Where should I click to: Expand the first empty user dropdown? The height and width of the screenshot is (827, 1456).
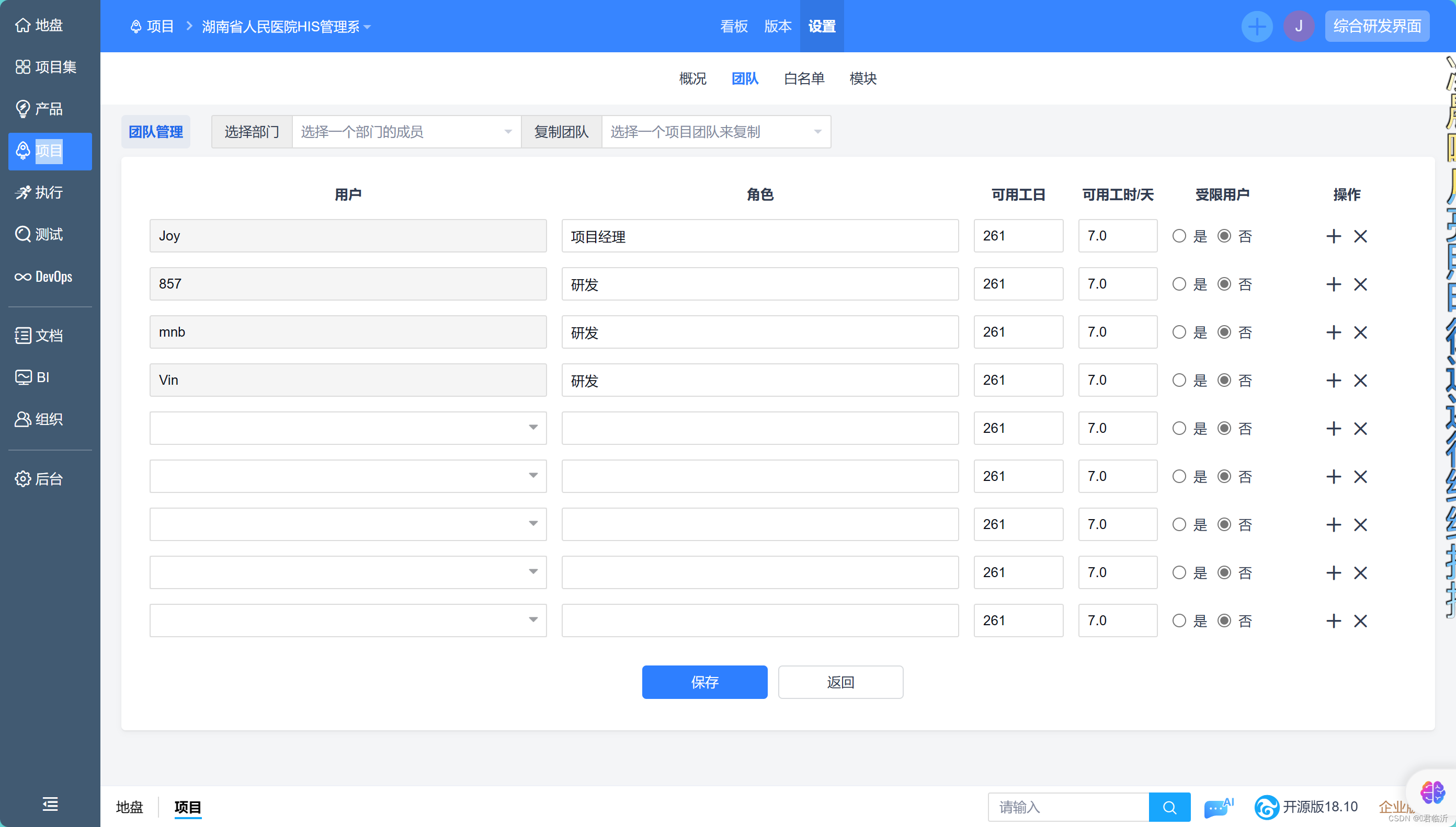[x=348, y=428]
